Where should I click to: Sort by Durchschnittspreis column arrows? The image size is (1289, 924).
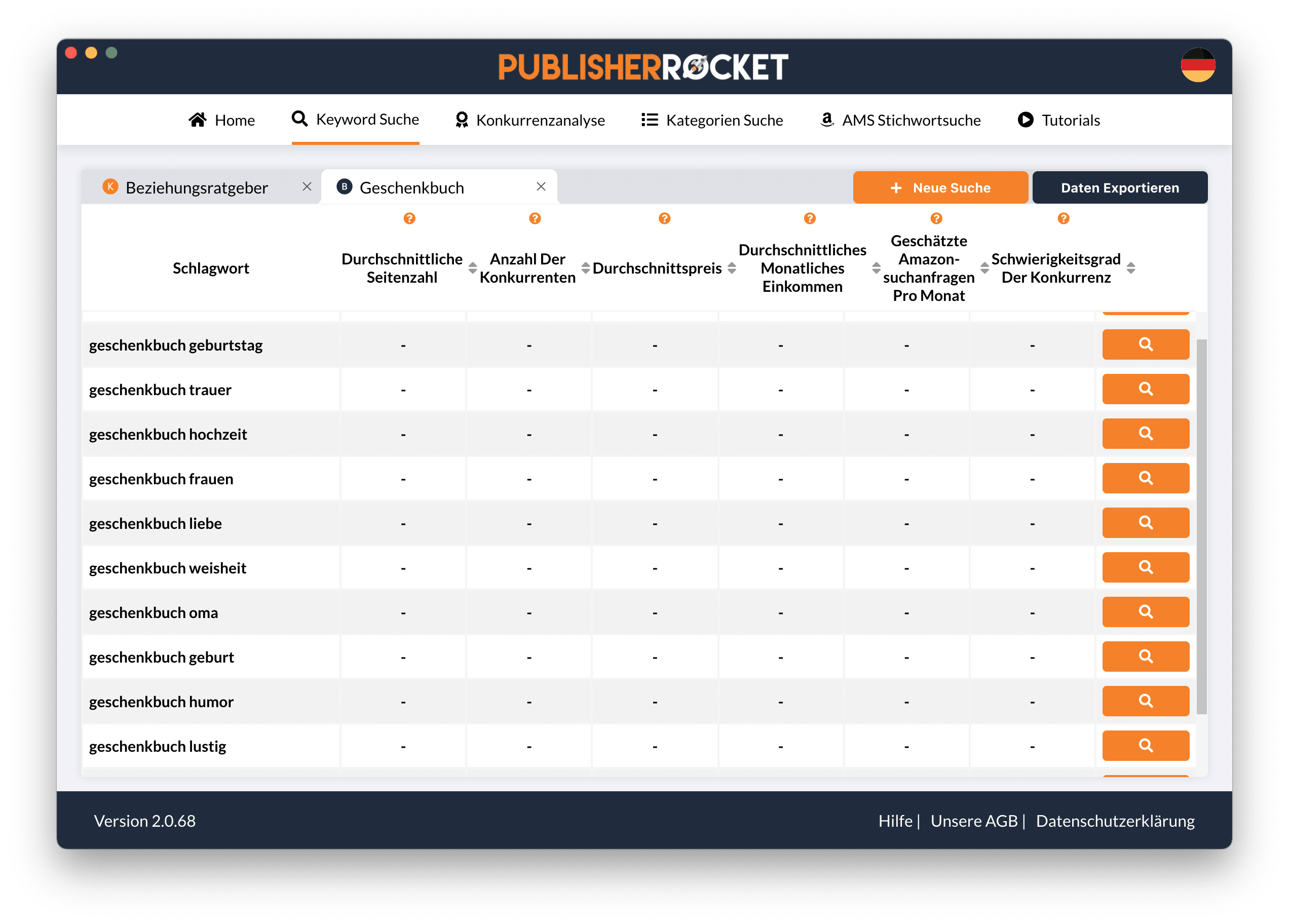732,268
